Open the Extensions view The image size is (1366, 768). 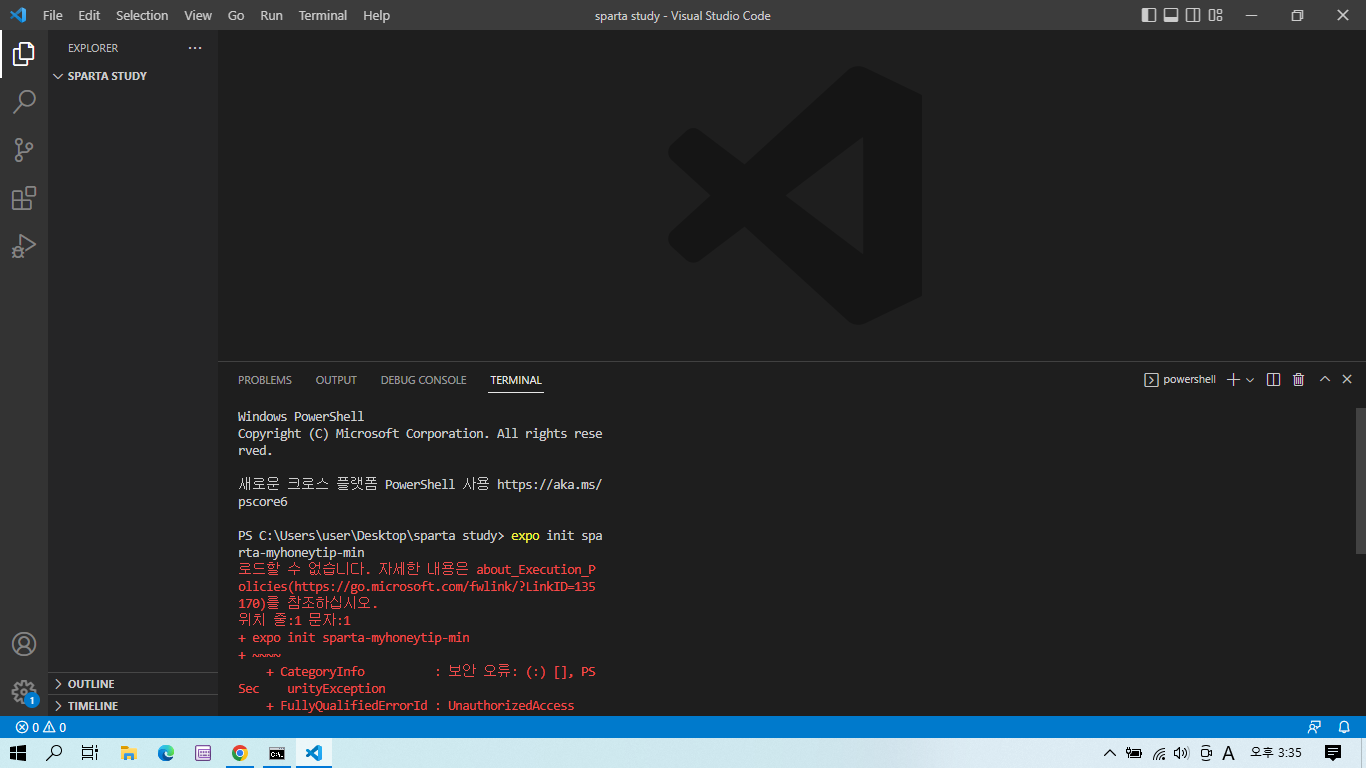coord(24,198)
